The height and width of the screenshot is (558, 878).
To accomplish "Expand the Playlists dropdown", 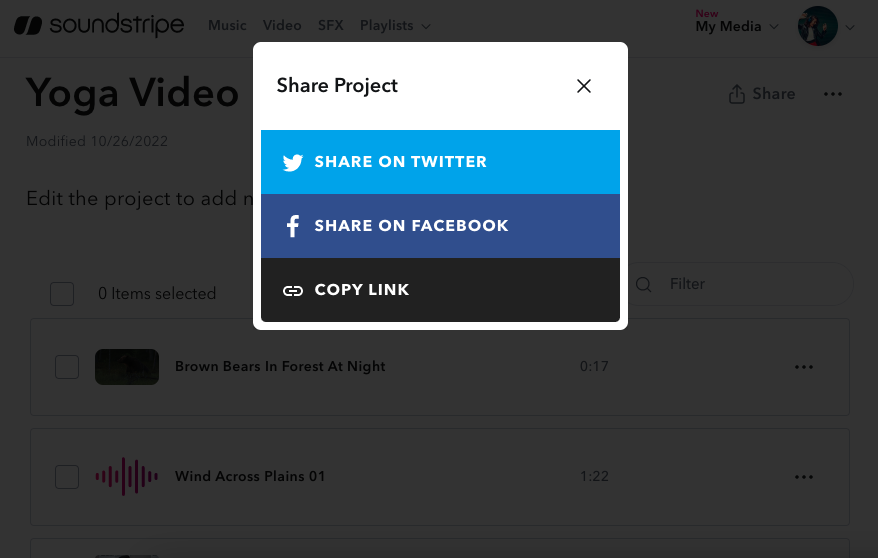I will (x=395, y=26).
